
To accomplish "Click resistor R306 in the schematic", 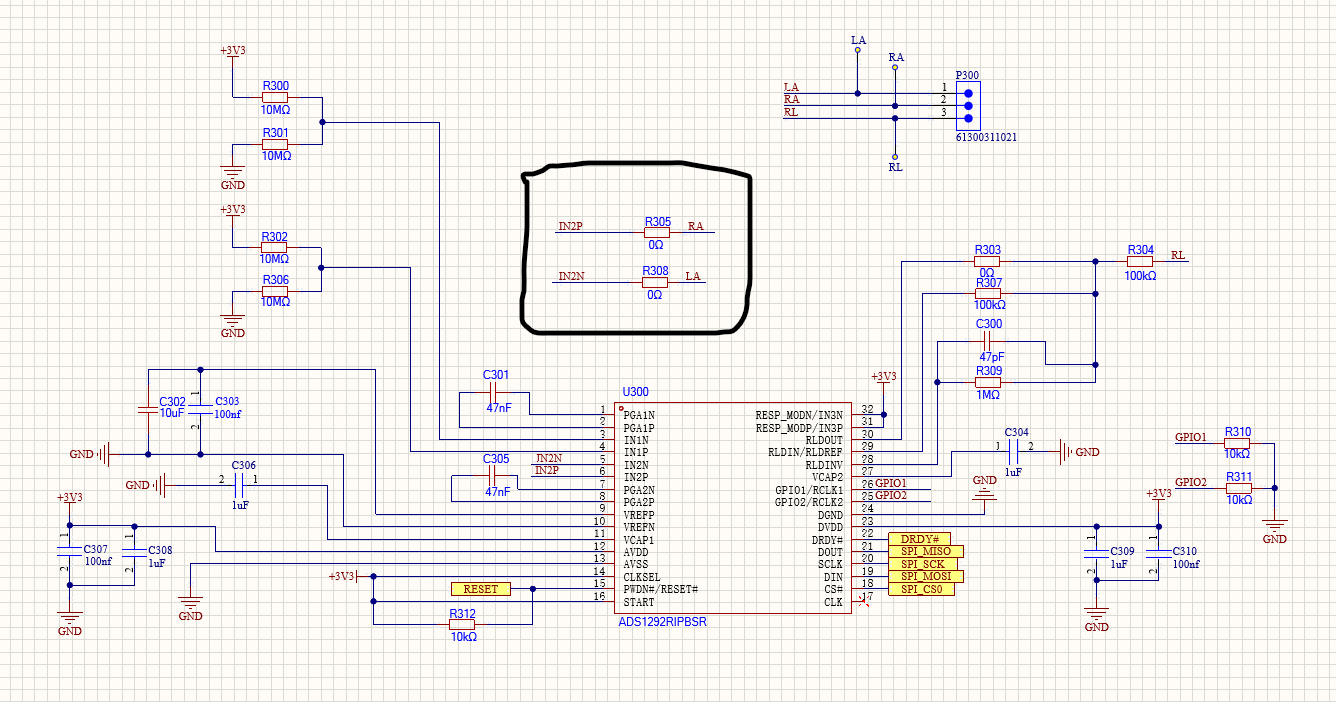I will point(274,292).
